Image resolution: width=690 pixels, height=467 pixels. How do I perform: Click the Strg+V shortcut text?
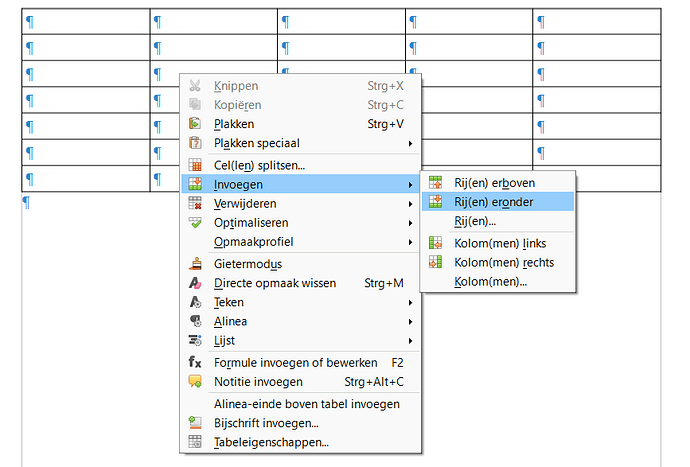click(x=385, y=124)
